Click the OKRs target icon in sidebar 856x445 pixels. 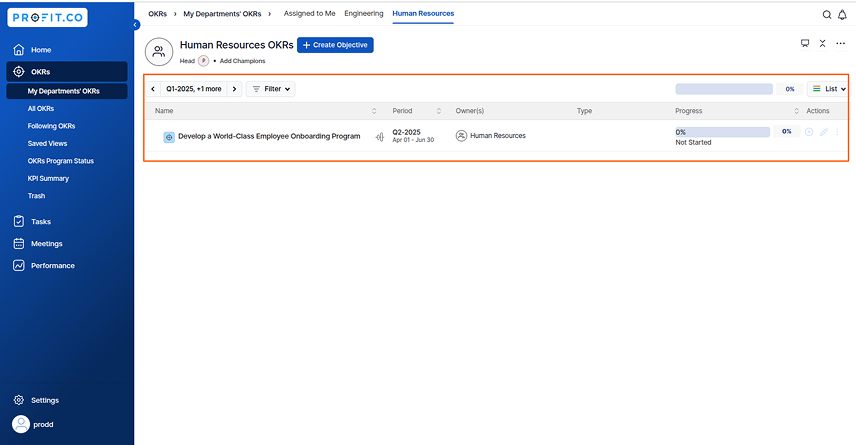(x=19, y=72)
